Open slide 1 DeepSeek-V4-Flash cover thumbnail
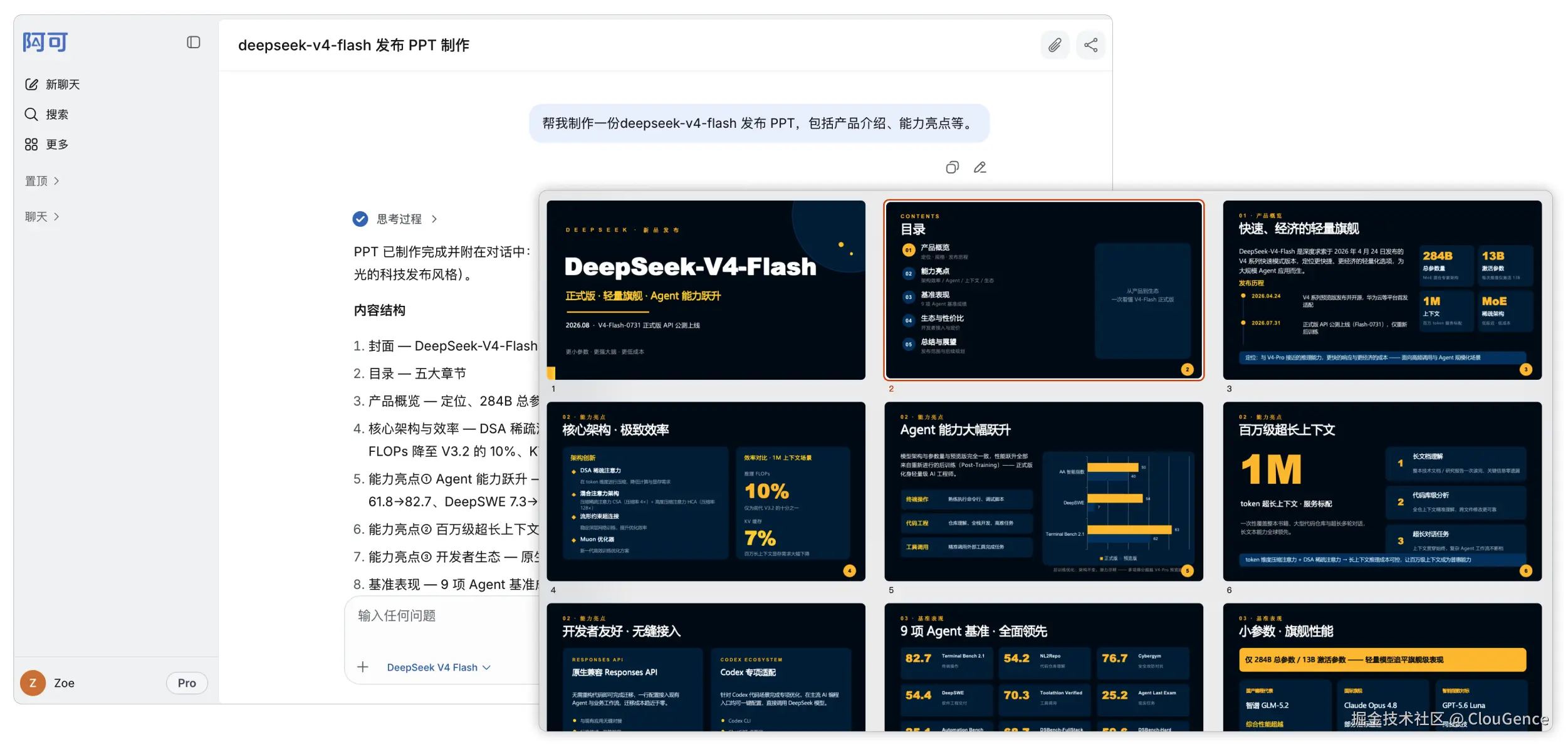The image size is (1568, 747). coord(706,290)
